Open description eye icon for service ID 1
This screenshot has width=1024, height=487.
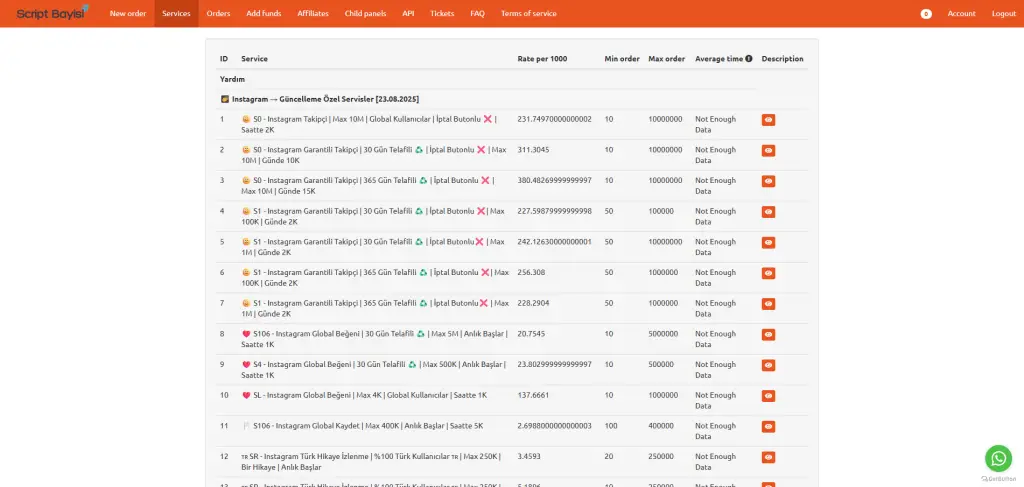[768, 120]
